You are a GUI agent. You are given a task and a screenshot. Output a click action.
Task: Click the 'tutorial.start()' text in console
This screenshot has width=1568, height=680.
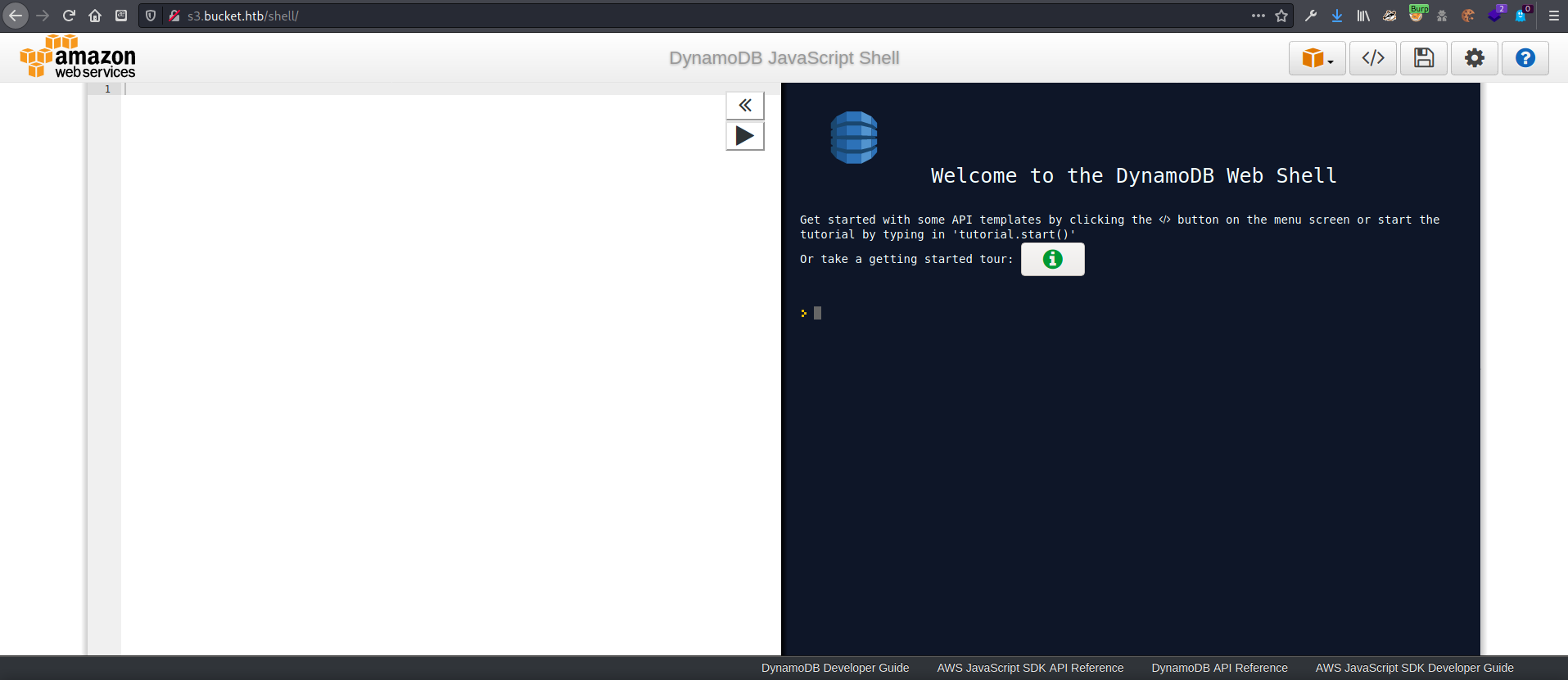pos(1014,234)
